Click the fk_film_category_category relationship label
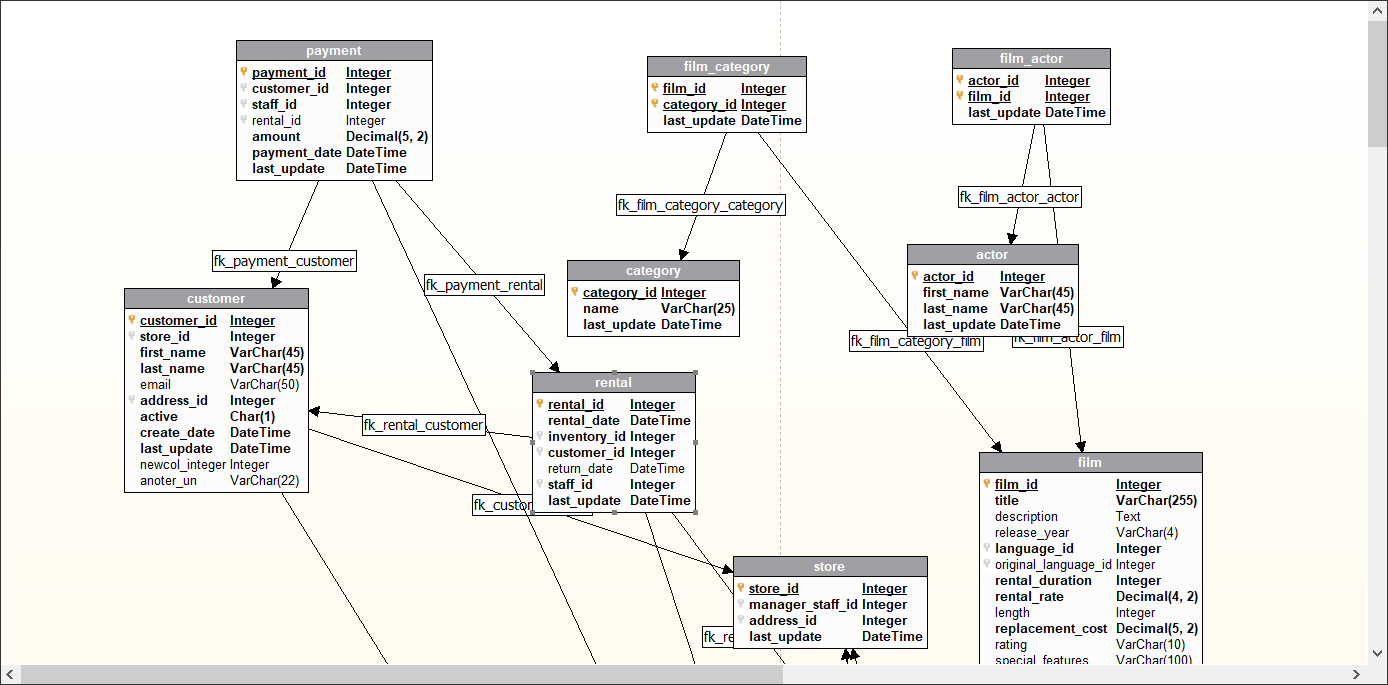 tap(700, 205)
